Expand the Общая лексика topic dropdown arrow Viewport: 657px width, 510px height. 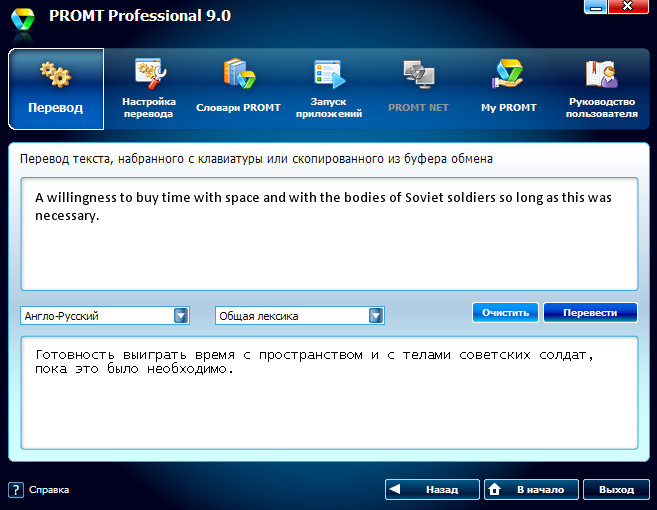coord(376,316)
